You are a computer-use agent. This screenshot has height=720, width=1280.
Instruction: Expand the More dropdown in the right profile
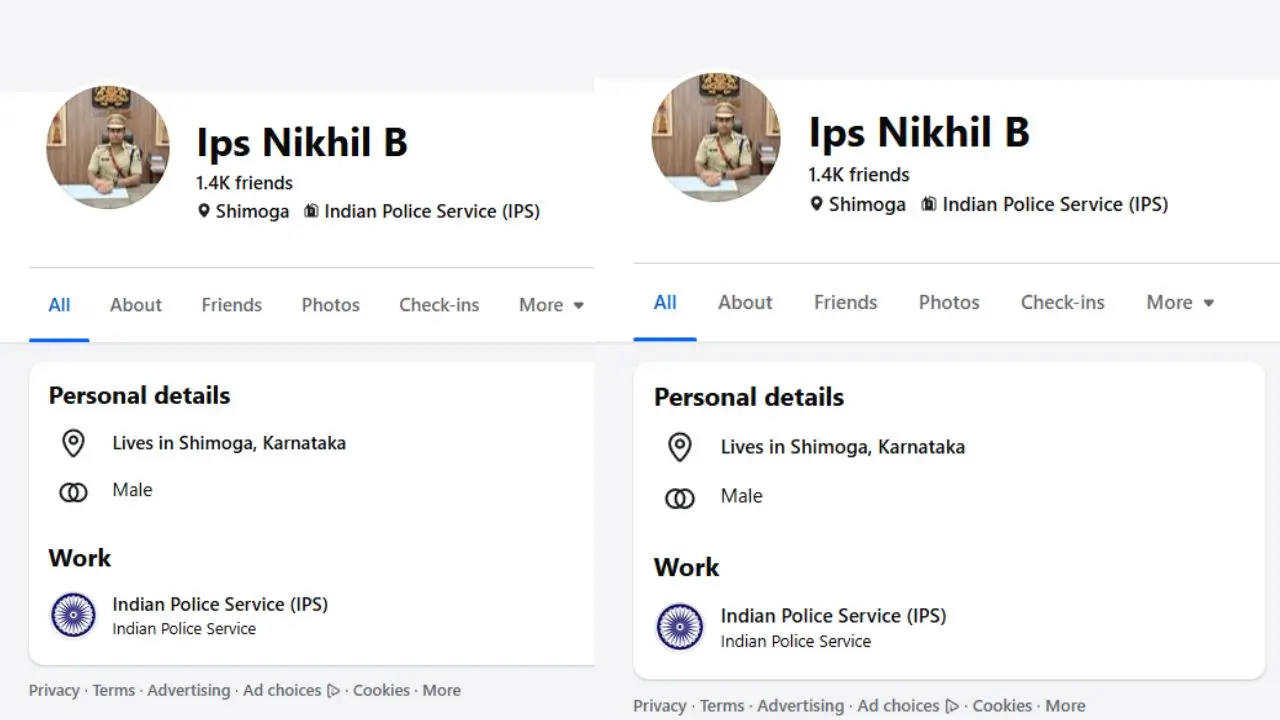tap(1180, 302)
